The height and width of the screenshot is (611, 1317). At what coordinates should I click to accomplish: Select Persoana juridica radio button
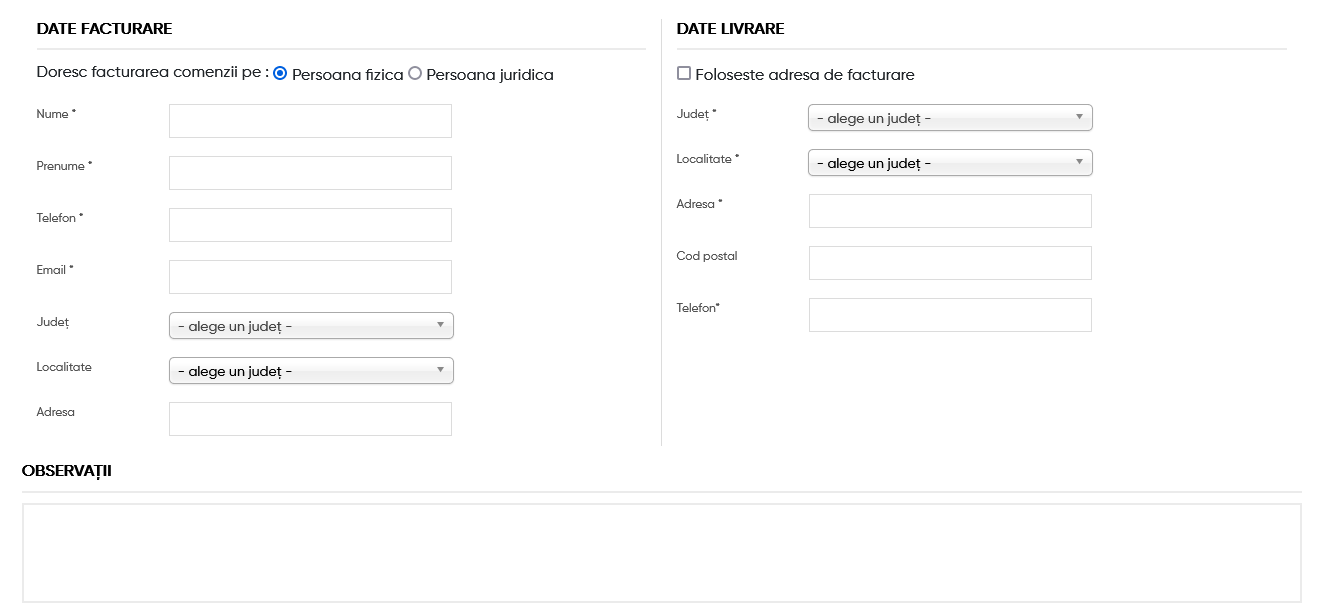pyautogui.click(x=415, y=74)
